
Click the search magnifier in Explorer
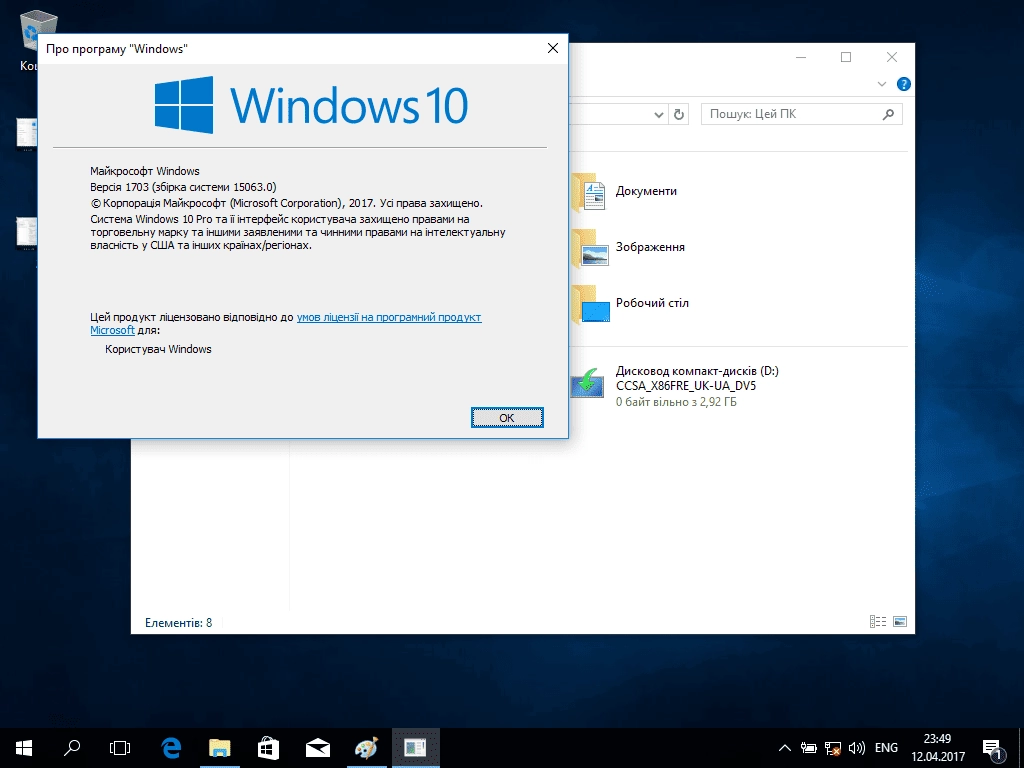pyautogui.click(x=888, y=114)
